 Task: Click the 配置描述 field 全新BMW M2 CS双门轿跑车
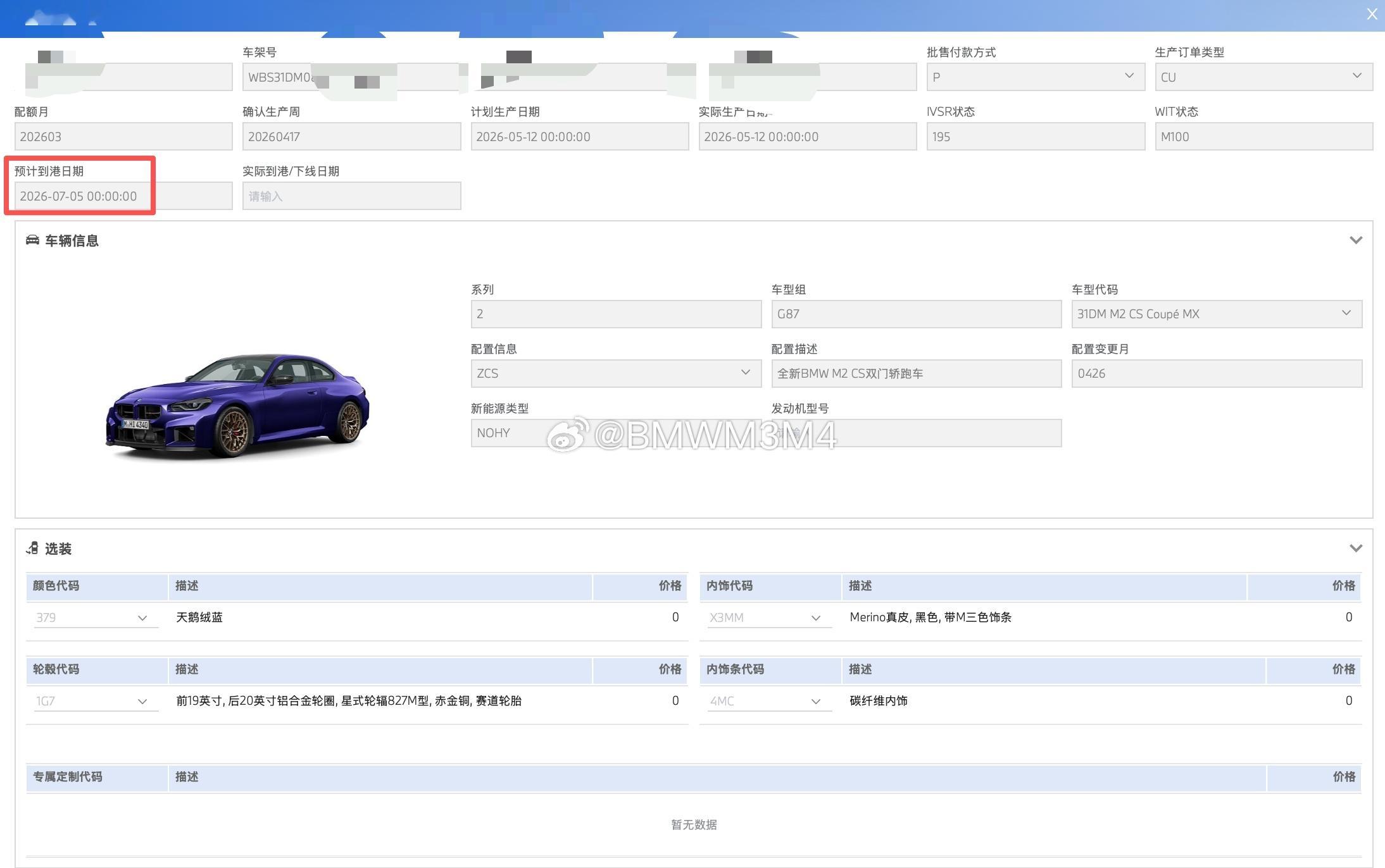(916, 373)
